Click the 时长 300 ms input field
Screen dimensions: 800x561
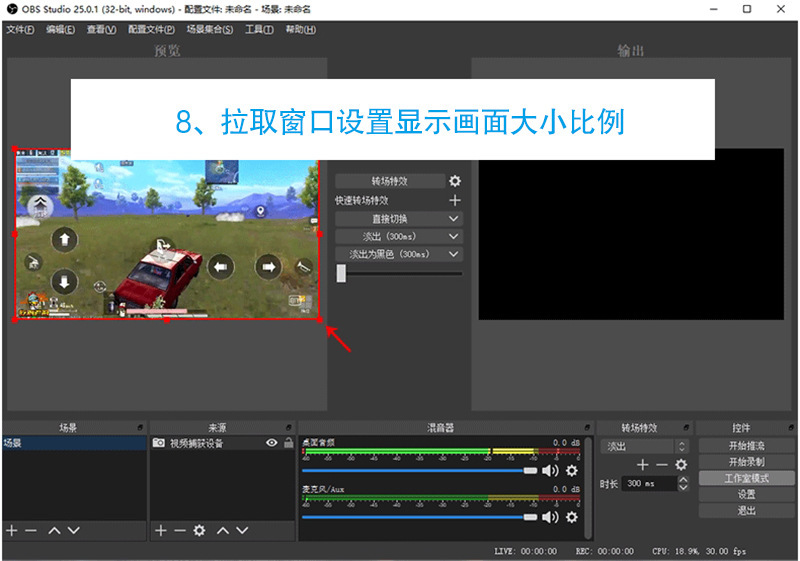click(651, 483)
